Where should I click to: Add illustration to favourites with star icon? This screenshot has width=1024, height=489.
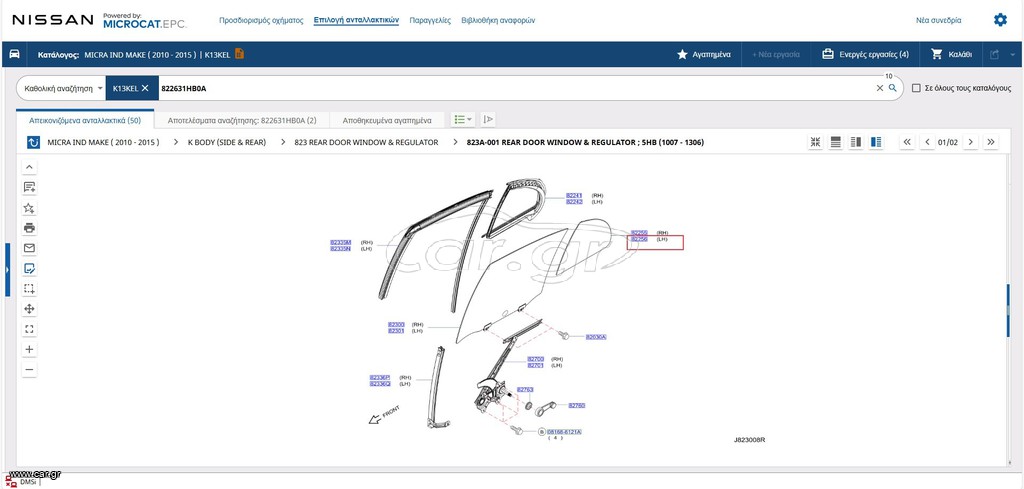coord(29,208)
